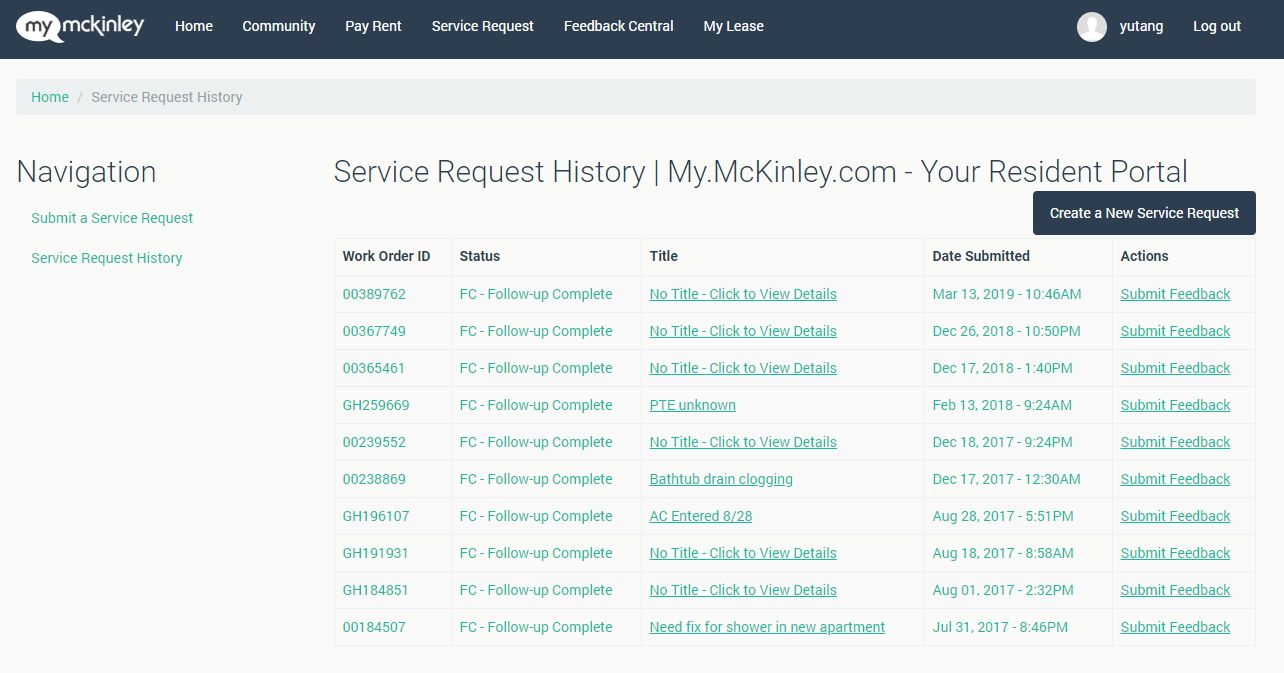Open Submit a Service Request sidebar link
Viewport: 1284px width, 673px height.
112,218
